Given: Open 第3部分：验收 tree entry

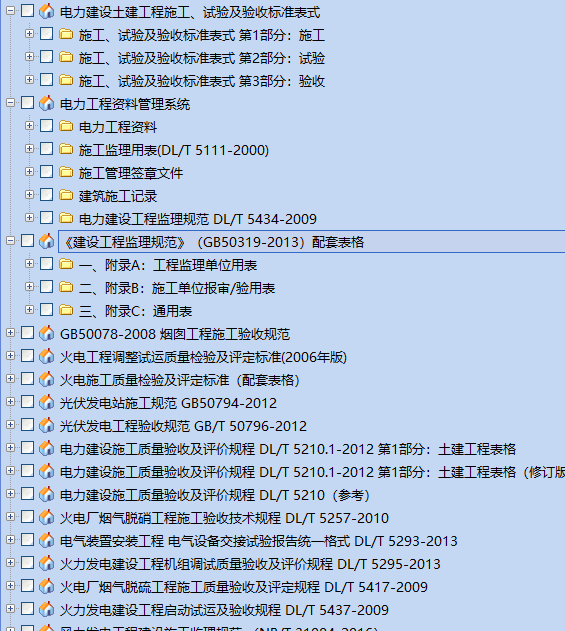Looking at the screenshot, I should 202,81.
